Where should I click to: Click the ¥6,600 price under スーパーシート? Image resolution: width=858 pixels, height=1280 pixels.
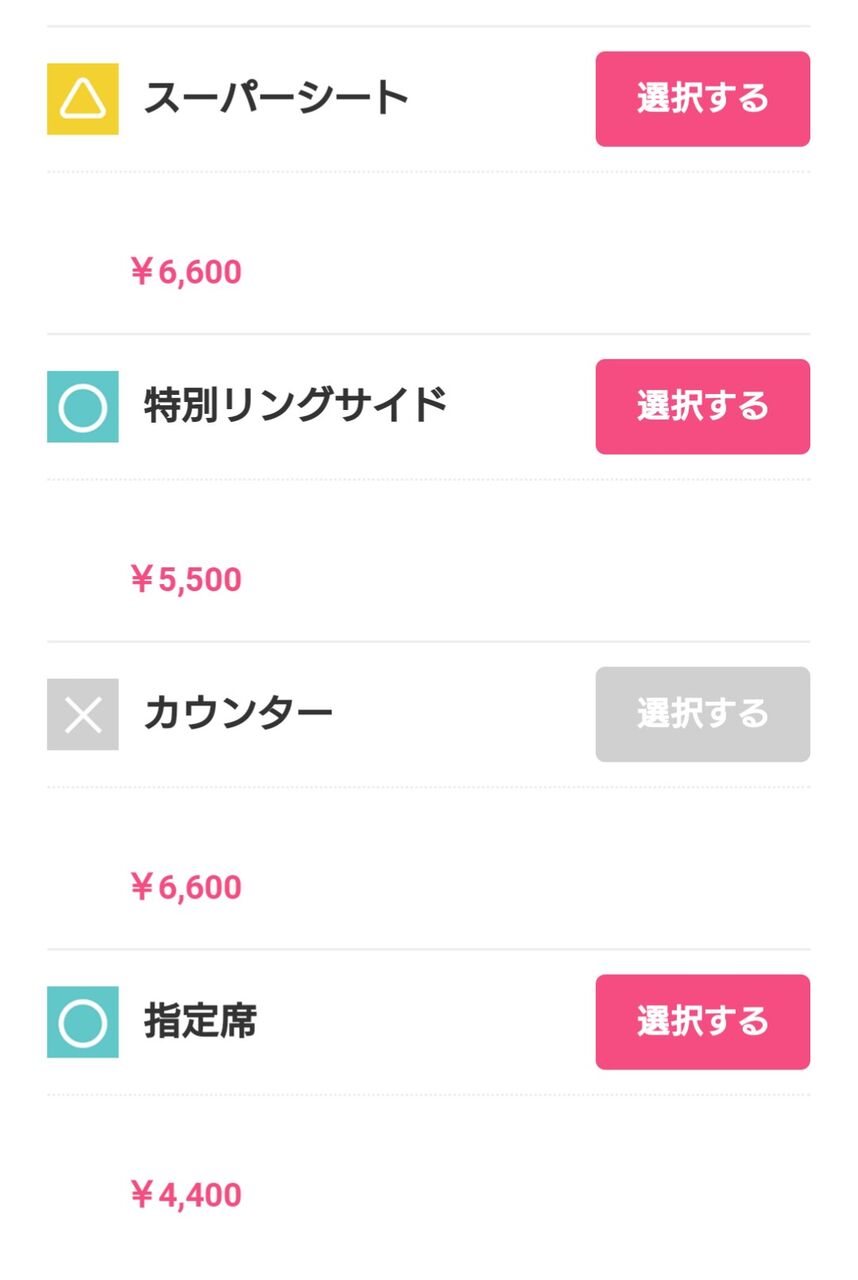tap(186, 272)
